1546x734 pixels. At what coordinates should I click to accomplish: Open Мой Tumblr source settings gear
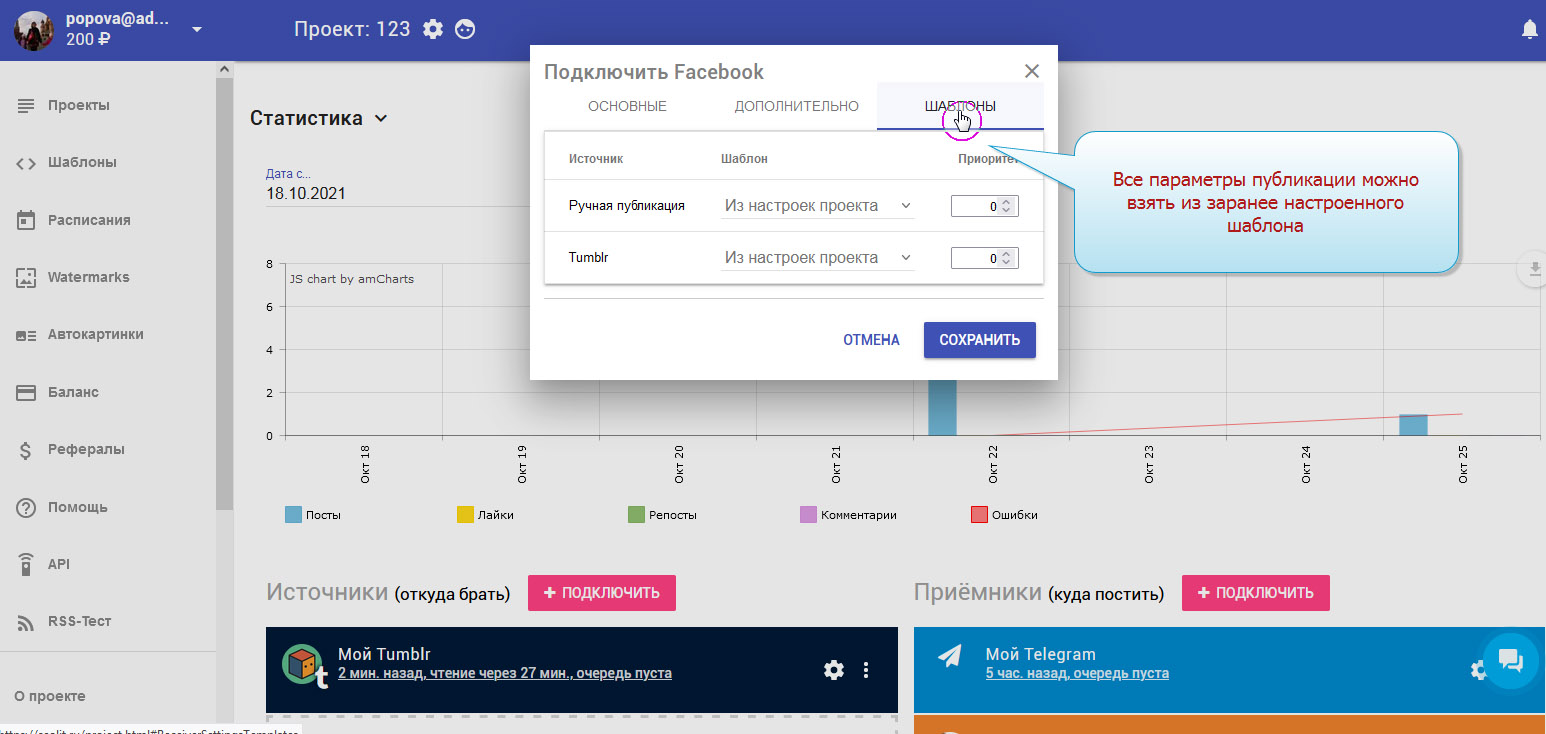[x=834, y=670]
